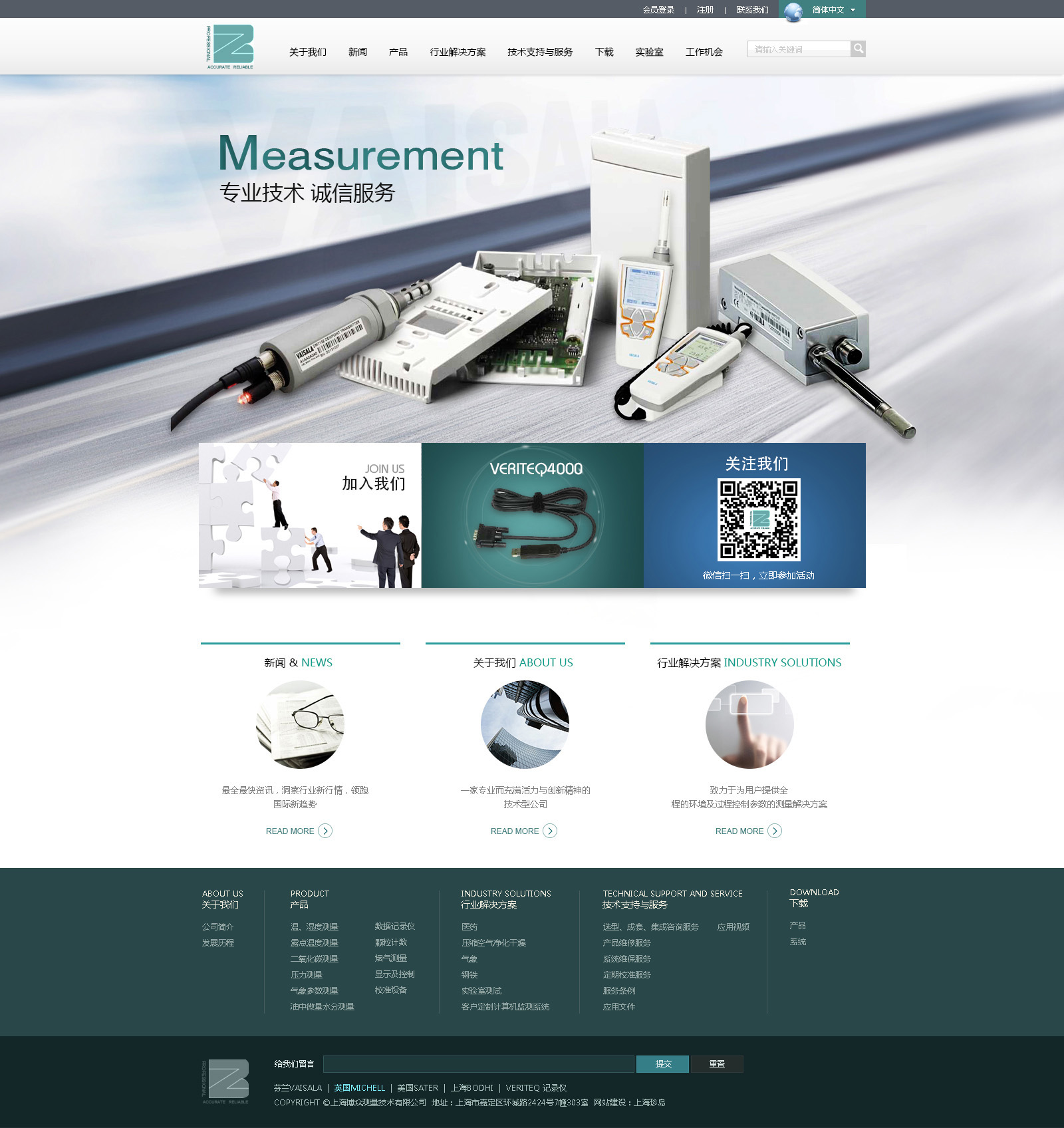The height and width of the screenshot is (1128, 1064).
Task: Open footer link 钢铁
Action: [x=469, y=974]
